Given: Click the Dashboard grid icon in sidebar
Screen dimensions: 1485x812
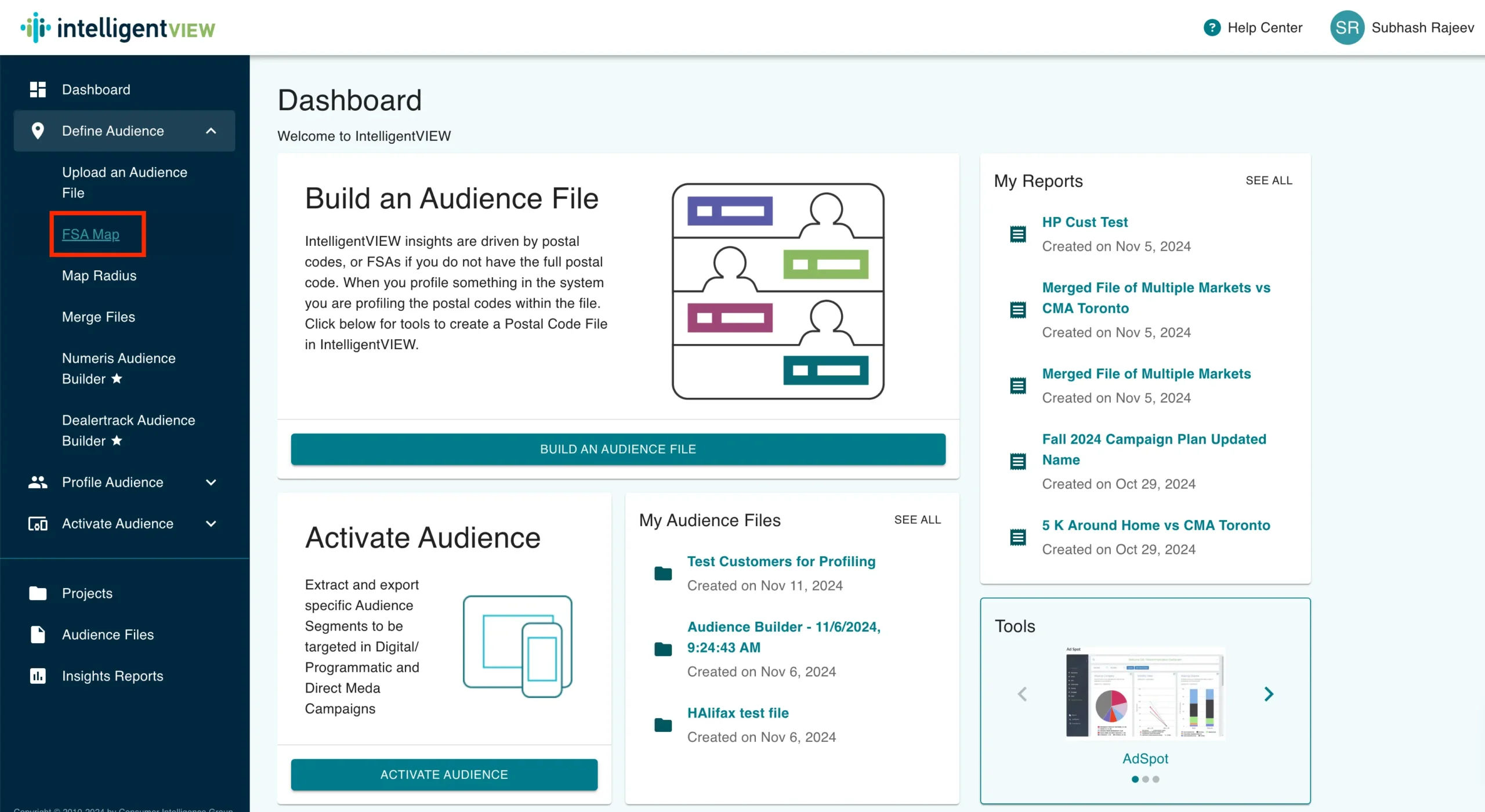Looking at the screenshot, I should point(38,89).
